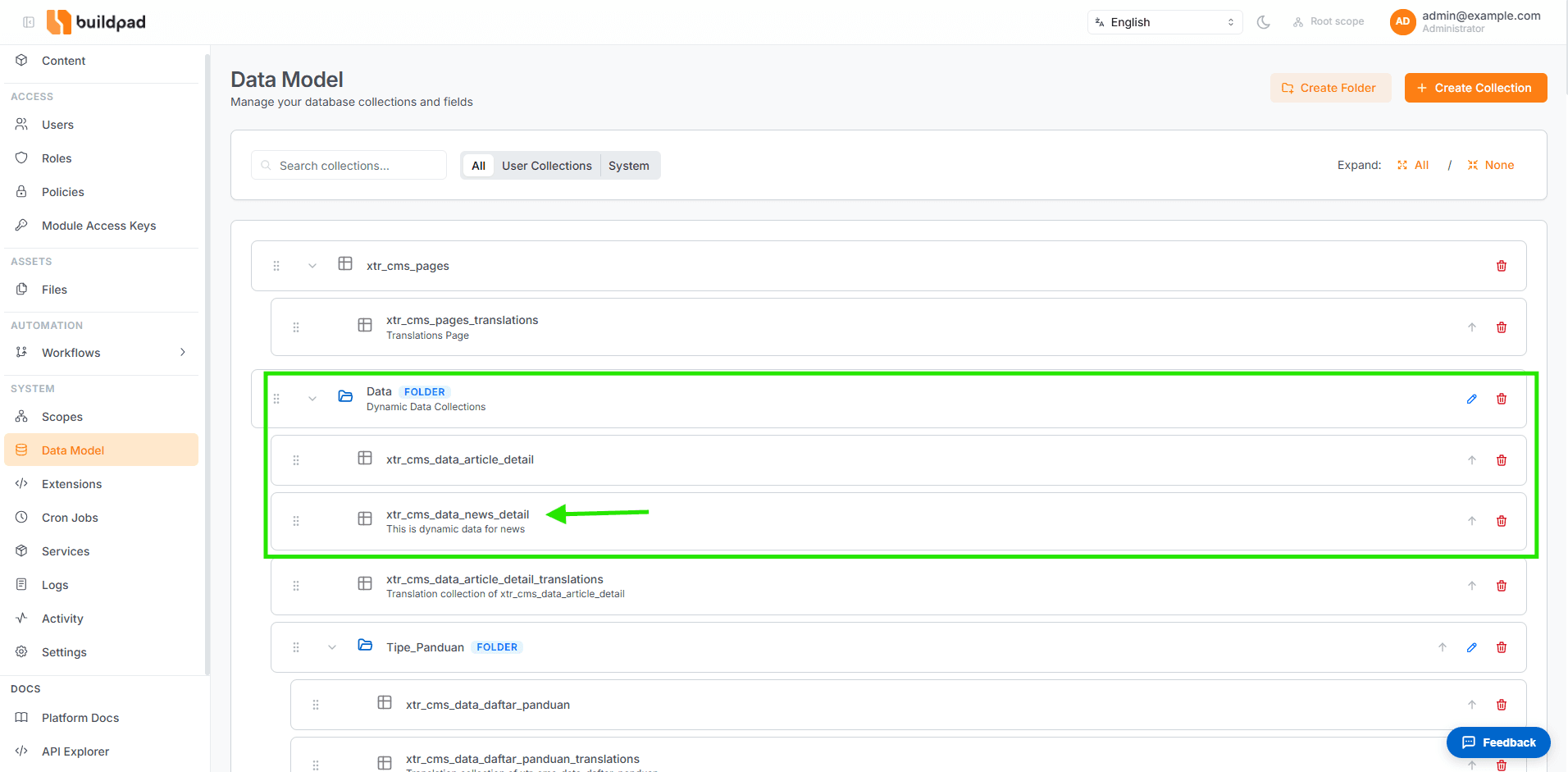1568x772 pixels.
Task: Expand the Workflows submenu chevron
Action: (x=183, y=353)
